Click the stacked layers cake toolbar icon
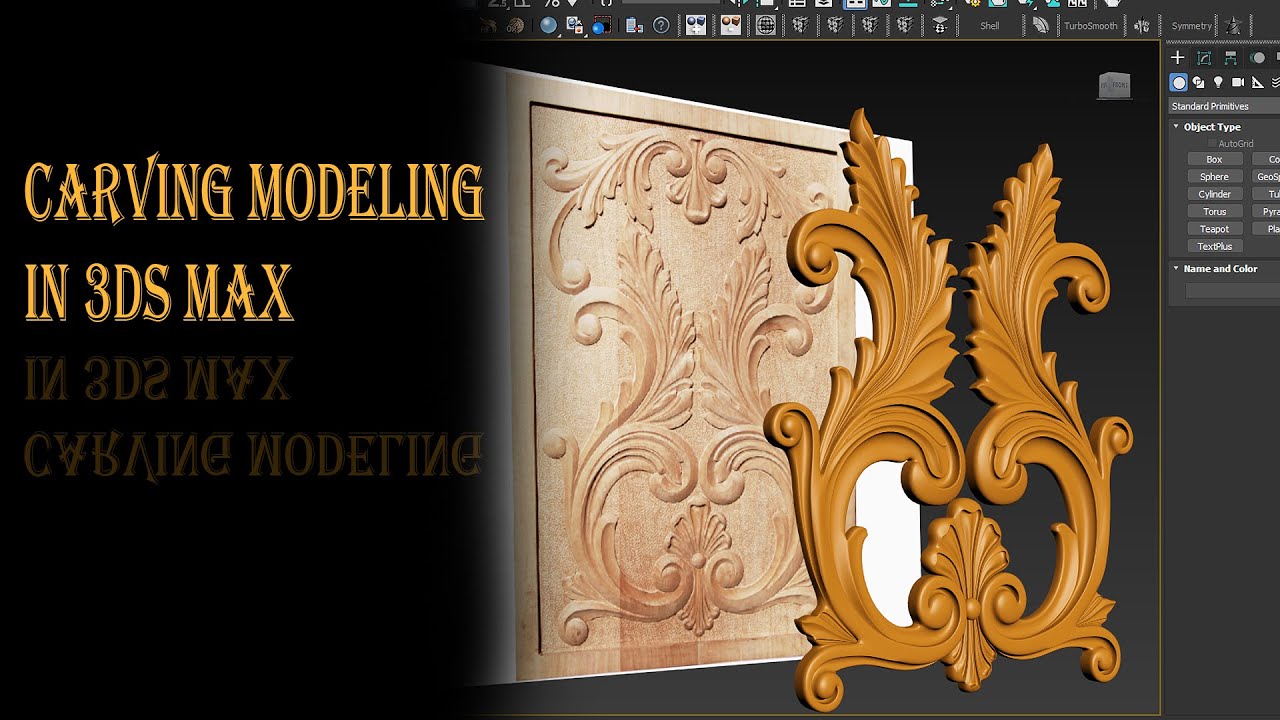1280x720 pixels. [939, 26]
